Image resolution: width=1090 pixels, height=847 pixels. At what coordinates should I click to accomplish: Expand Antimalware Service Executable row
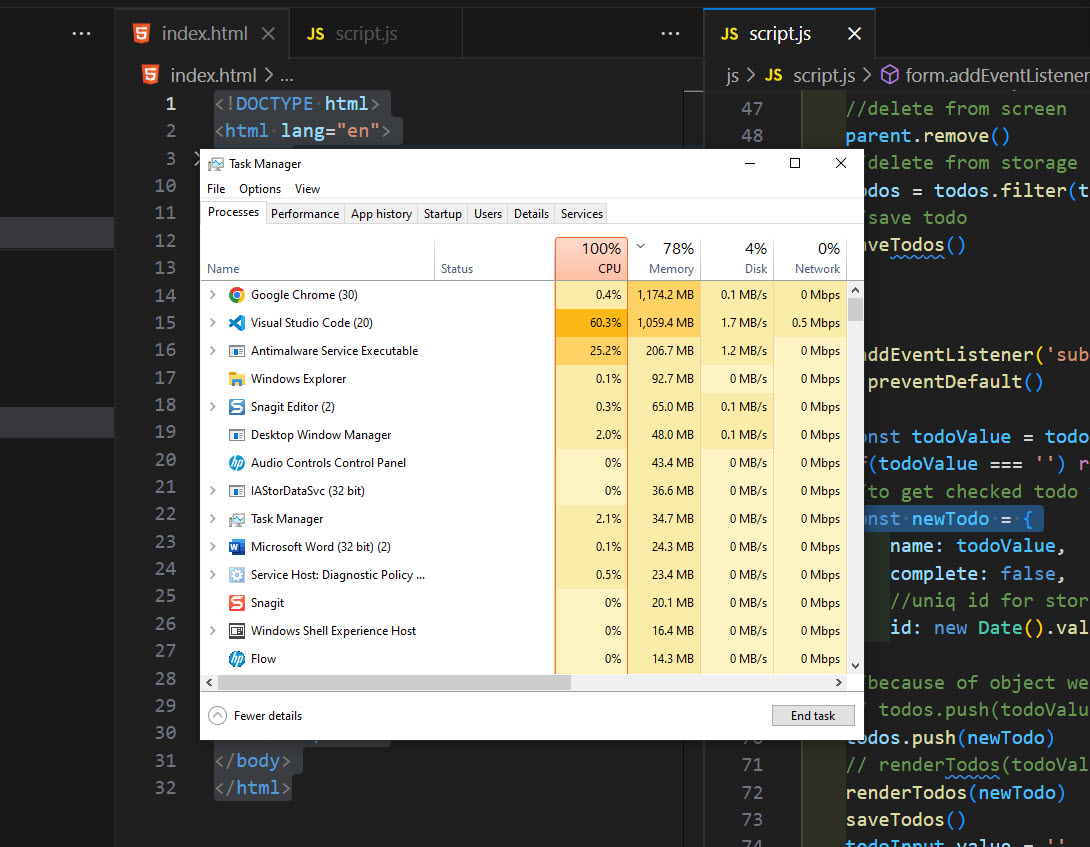(213, 351)
